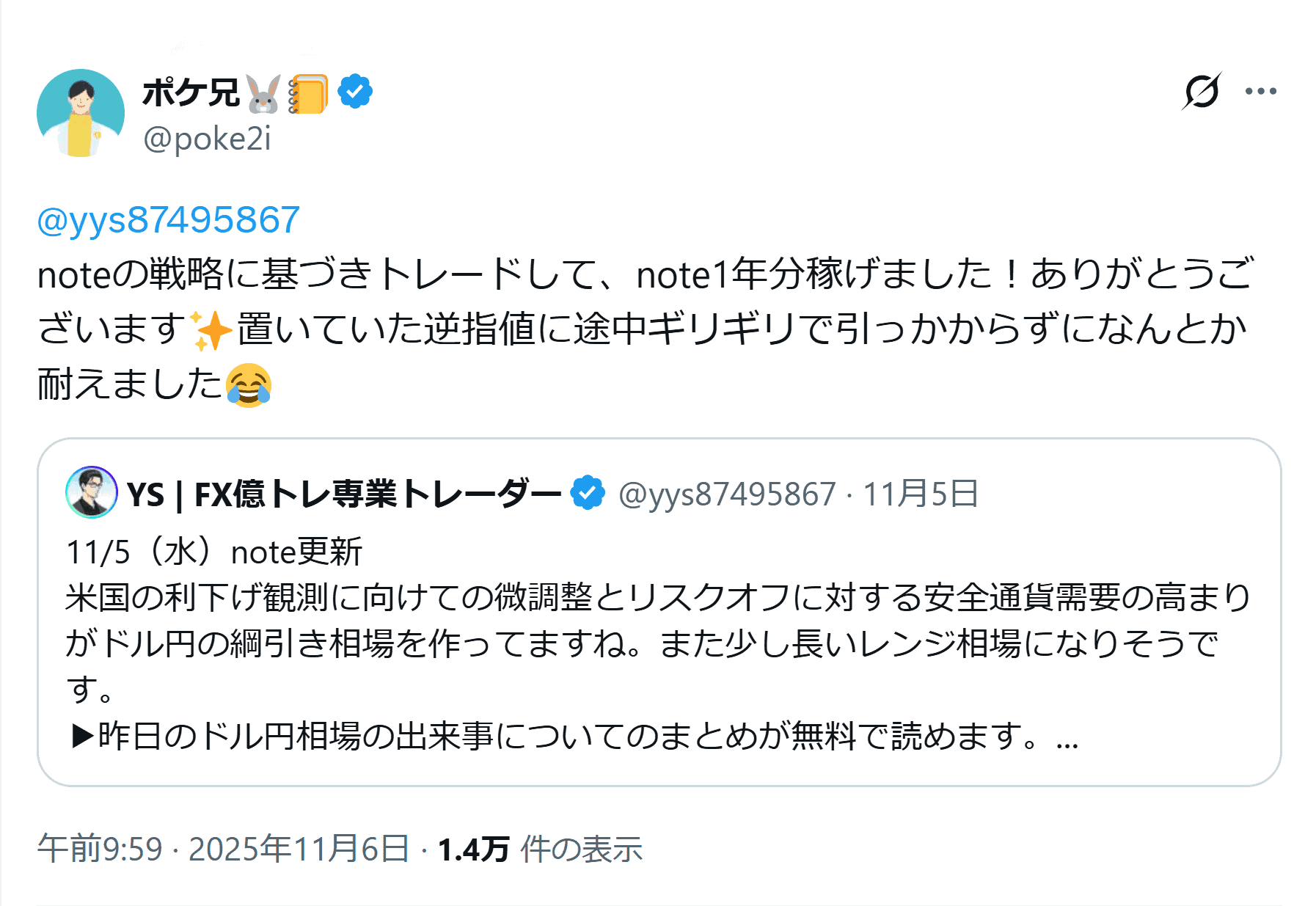Open the YS | FX億トレ専業トレーダー name
The height and width of the screenshot is (906, 1316).
click(x=343, y=494)
